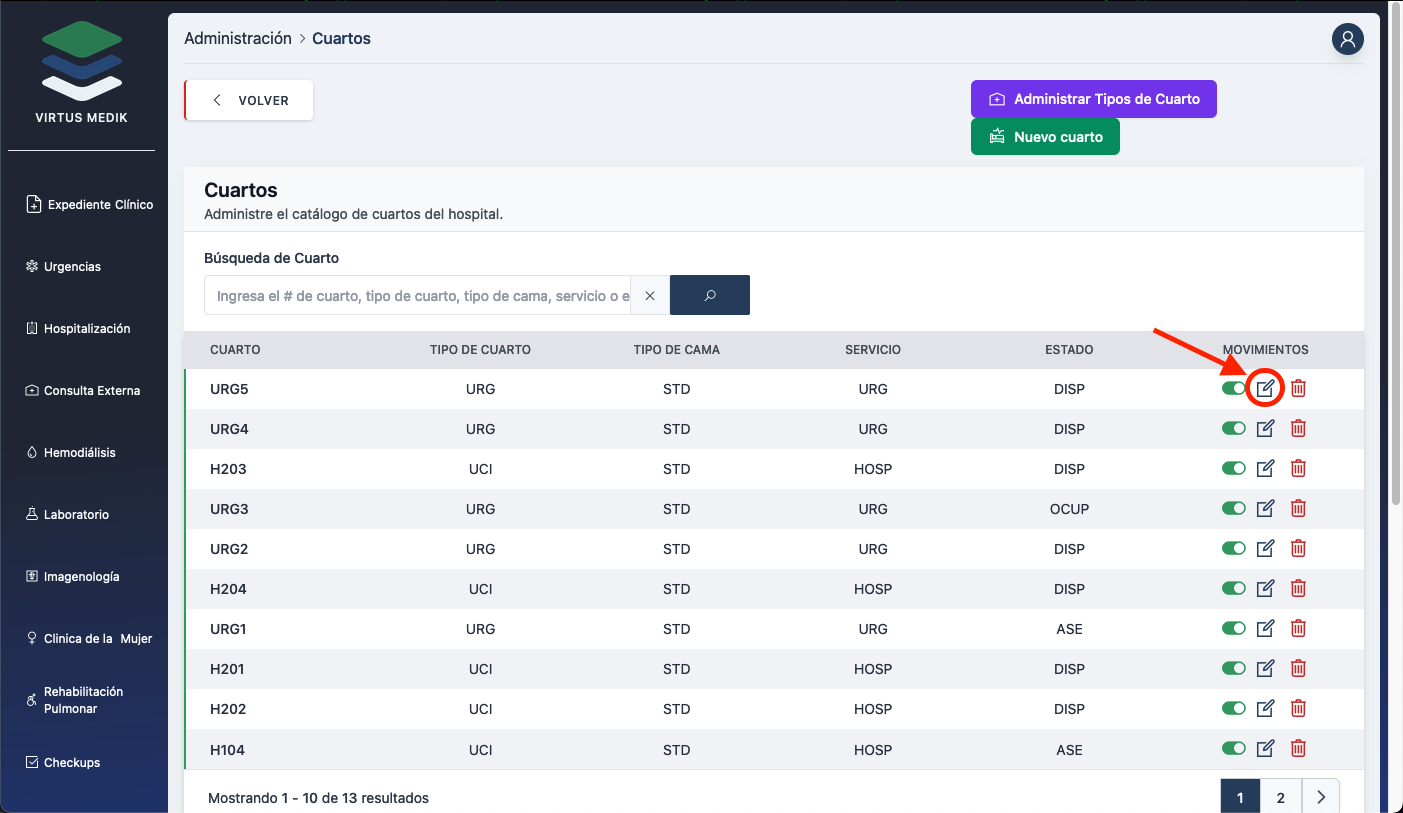Open the Hospitalización sidebar menu
The image size is (1403, 813).
pyautogui.click(x=86, y=329)
